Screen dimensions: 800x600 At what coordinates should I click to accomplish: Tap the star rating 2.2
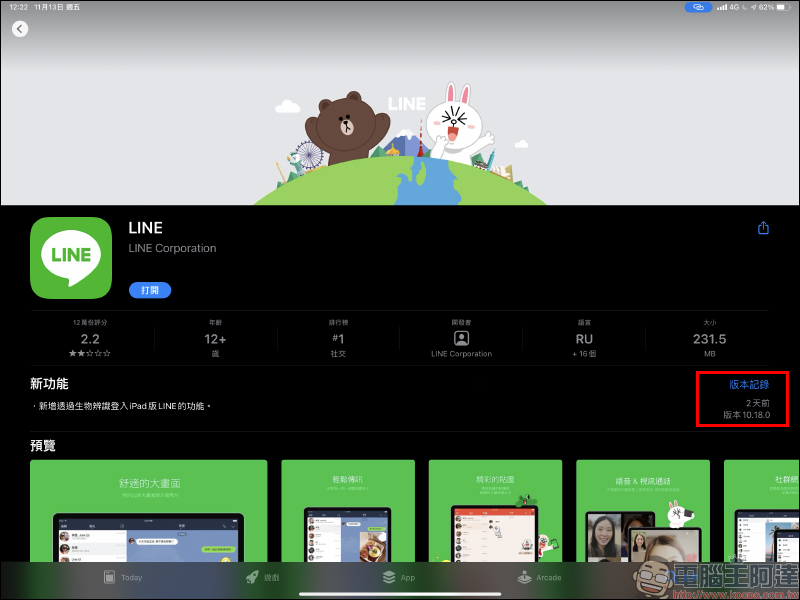(90, 339)
